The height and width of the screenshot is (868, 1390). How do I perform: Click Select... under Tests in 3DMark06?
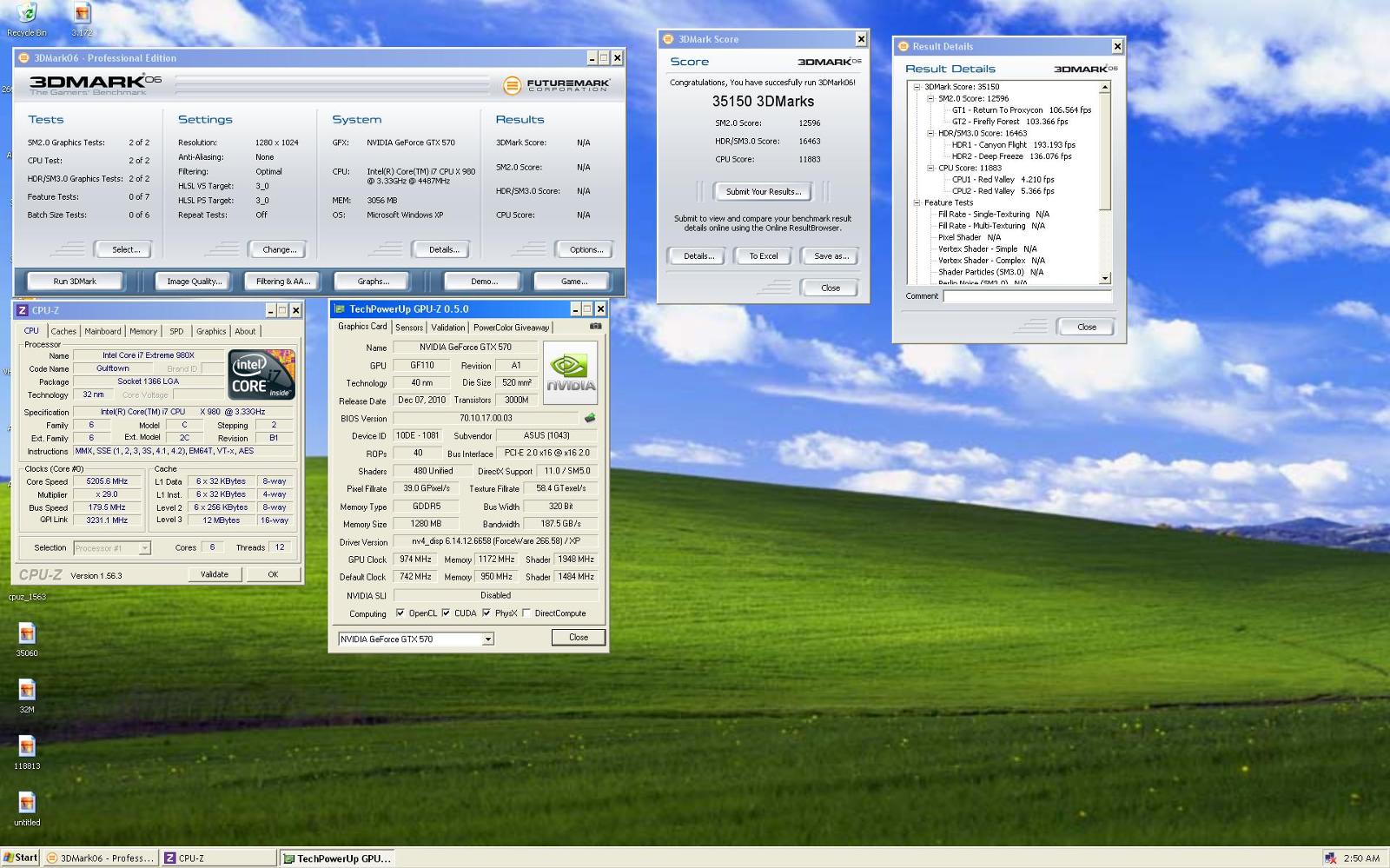pyautogui.click(x=126, y=249)
